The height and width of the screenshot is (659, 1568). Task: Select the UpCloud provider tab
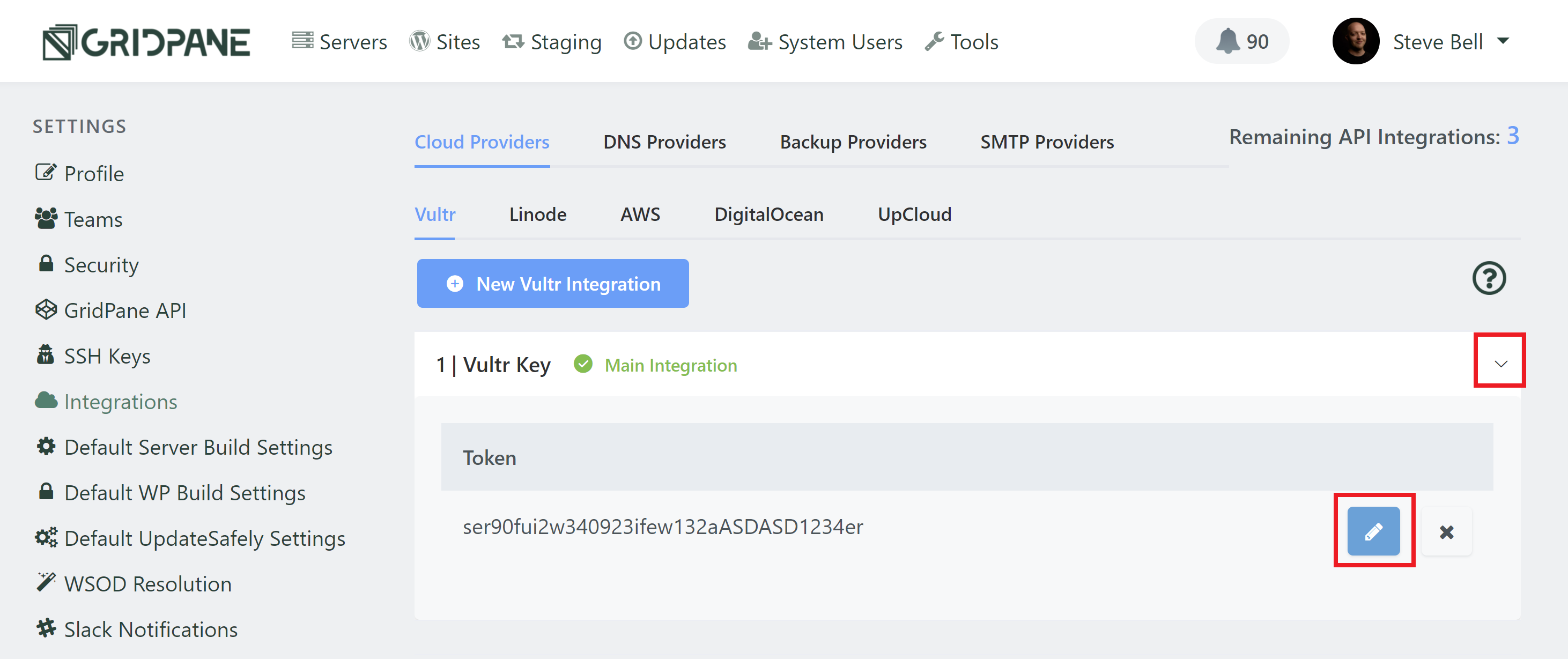pos(914,215)
